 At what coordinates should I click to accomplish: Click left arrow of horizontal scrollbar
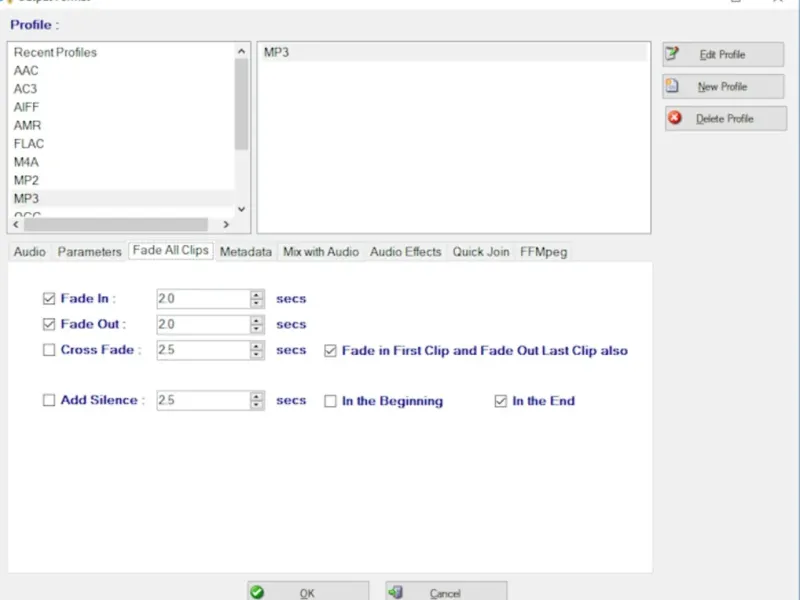(16, 224)
